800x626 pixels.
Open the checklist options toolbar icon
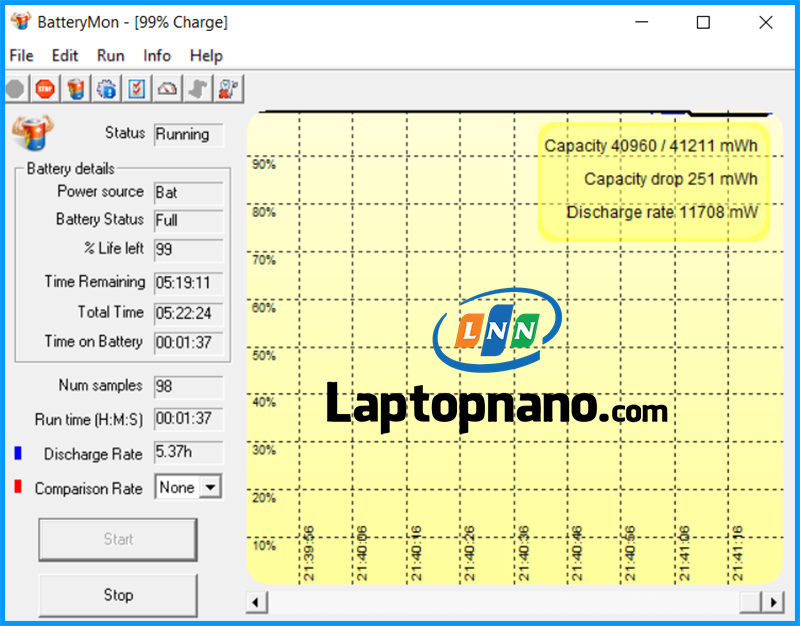click(137, 88)
